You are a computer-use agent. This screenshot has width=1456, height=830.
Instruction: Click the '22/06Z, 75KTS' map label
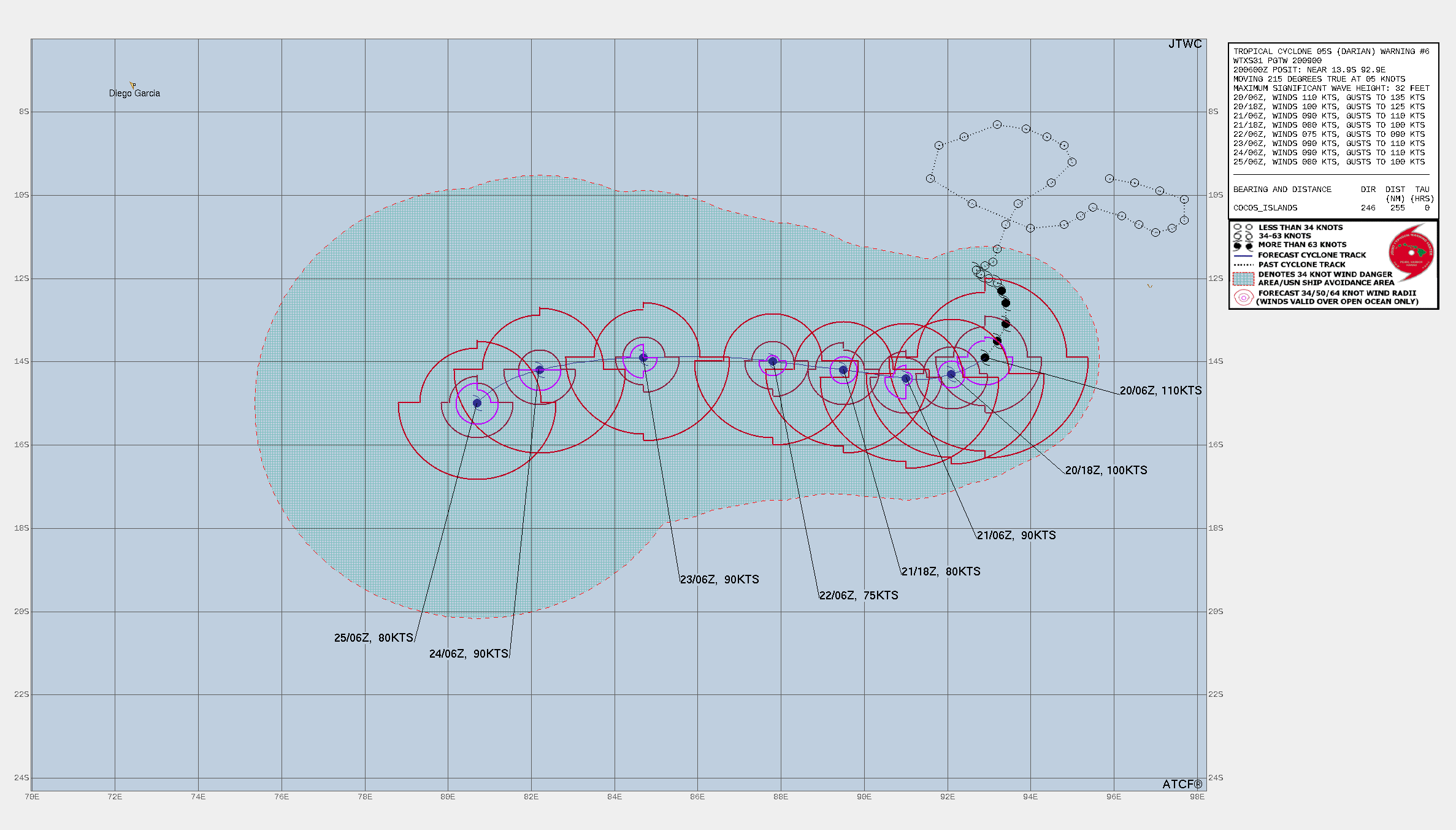coord(859,596)
